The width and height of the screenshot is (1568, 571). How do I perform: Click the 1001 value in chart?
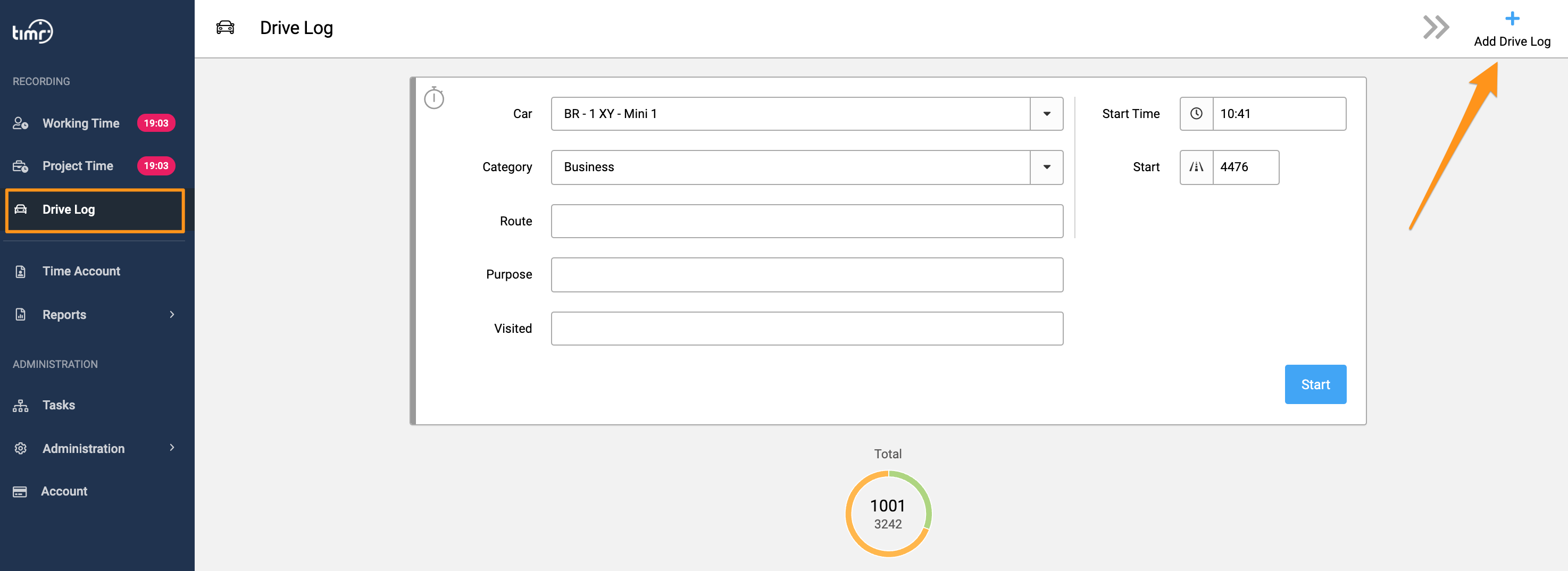(888, 506)
